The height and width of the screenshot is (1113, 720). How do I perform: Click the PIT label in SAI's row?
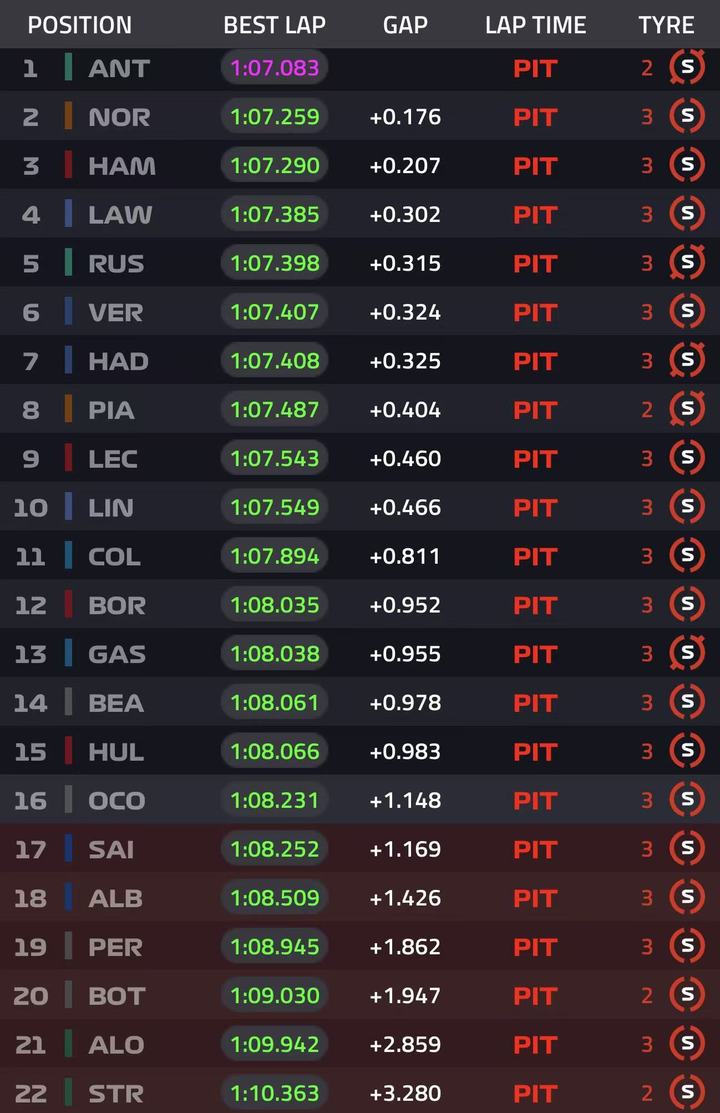535,850
